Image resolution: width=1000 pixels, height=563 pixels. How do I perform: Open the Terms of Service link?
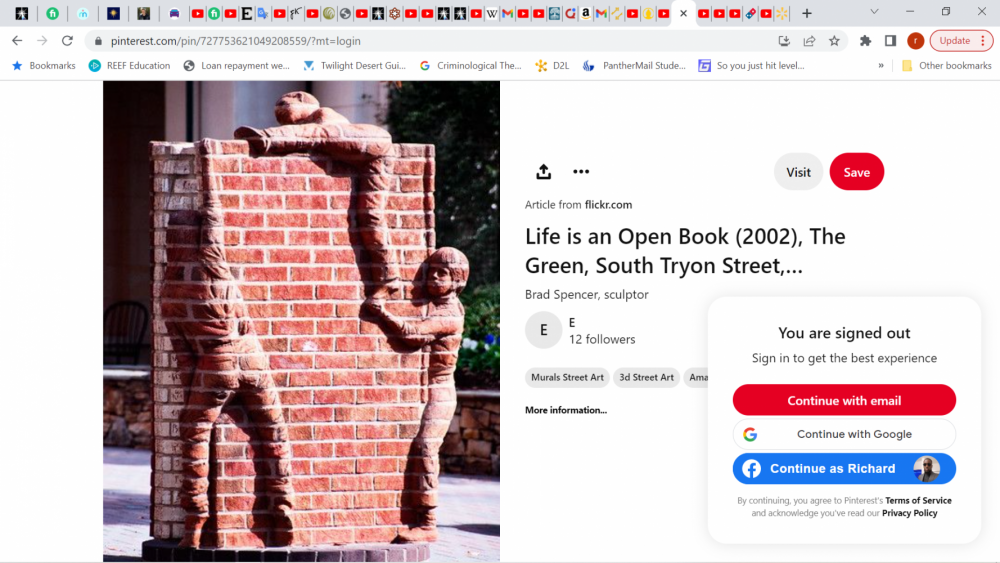tap(918, 501)
